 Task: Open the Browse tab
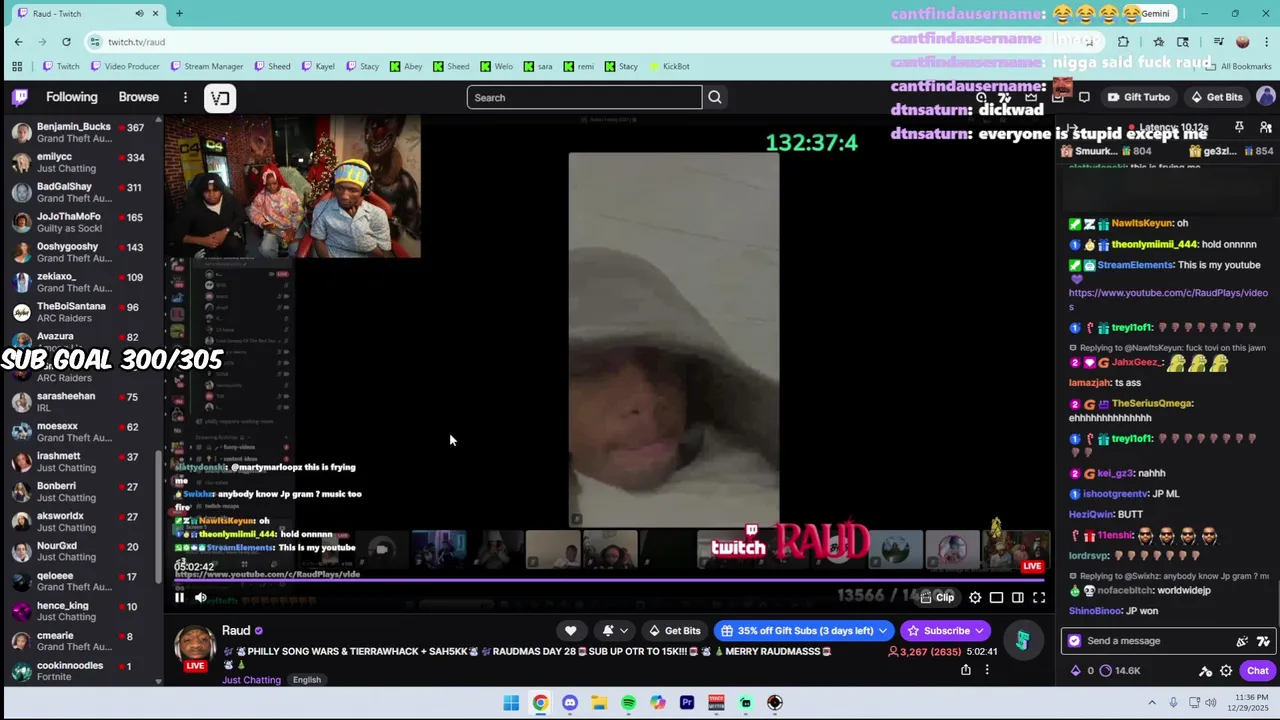click(139, 97)
